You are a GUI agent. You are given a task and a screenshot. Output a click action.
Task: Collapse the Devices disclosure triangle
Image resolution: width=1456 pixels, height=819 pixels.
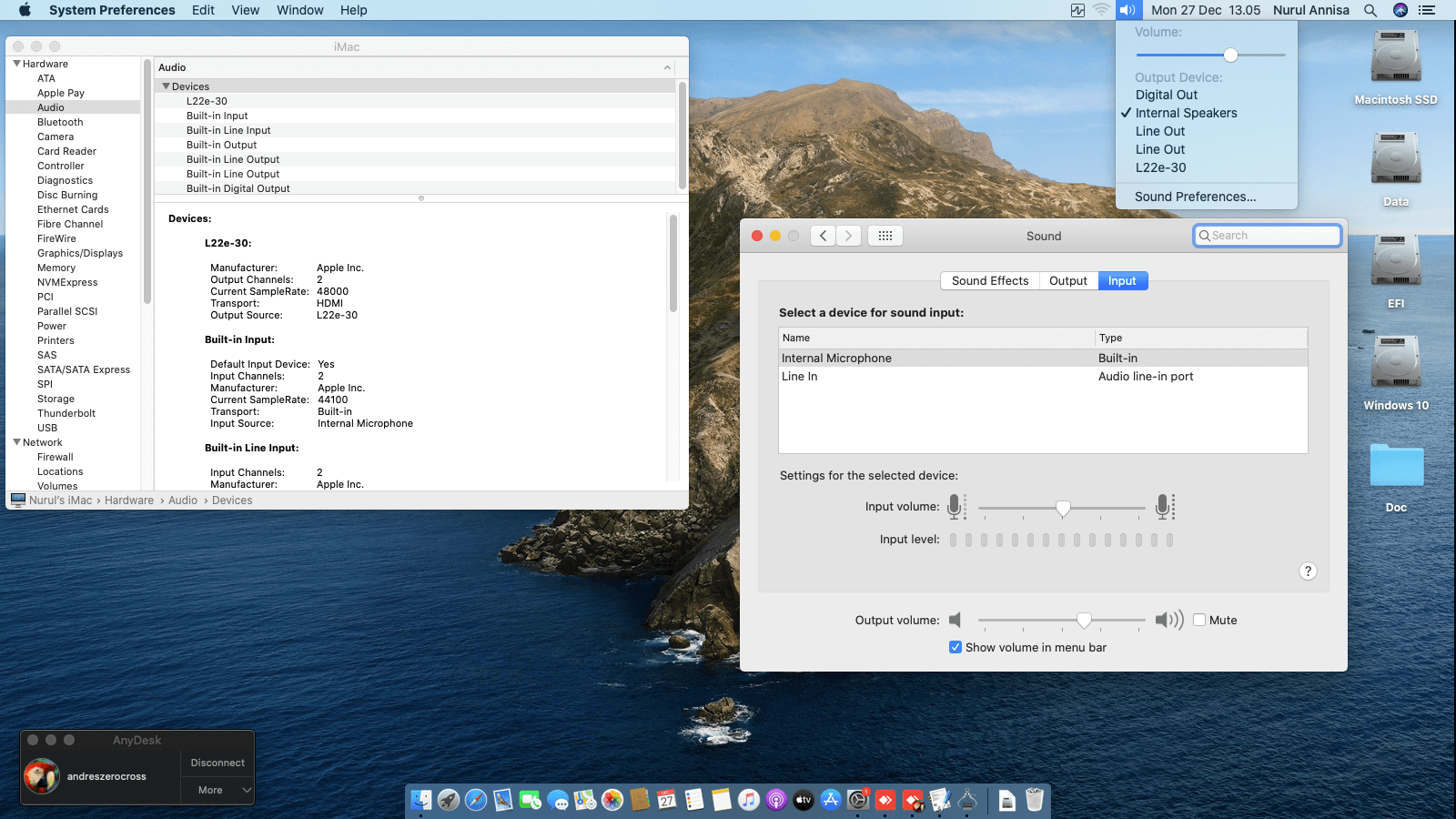[x=166, y=86]
